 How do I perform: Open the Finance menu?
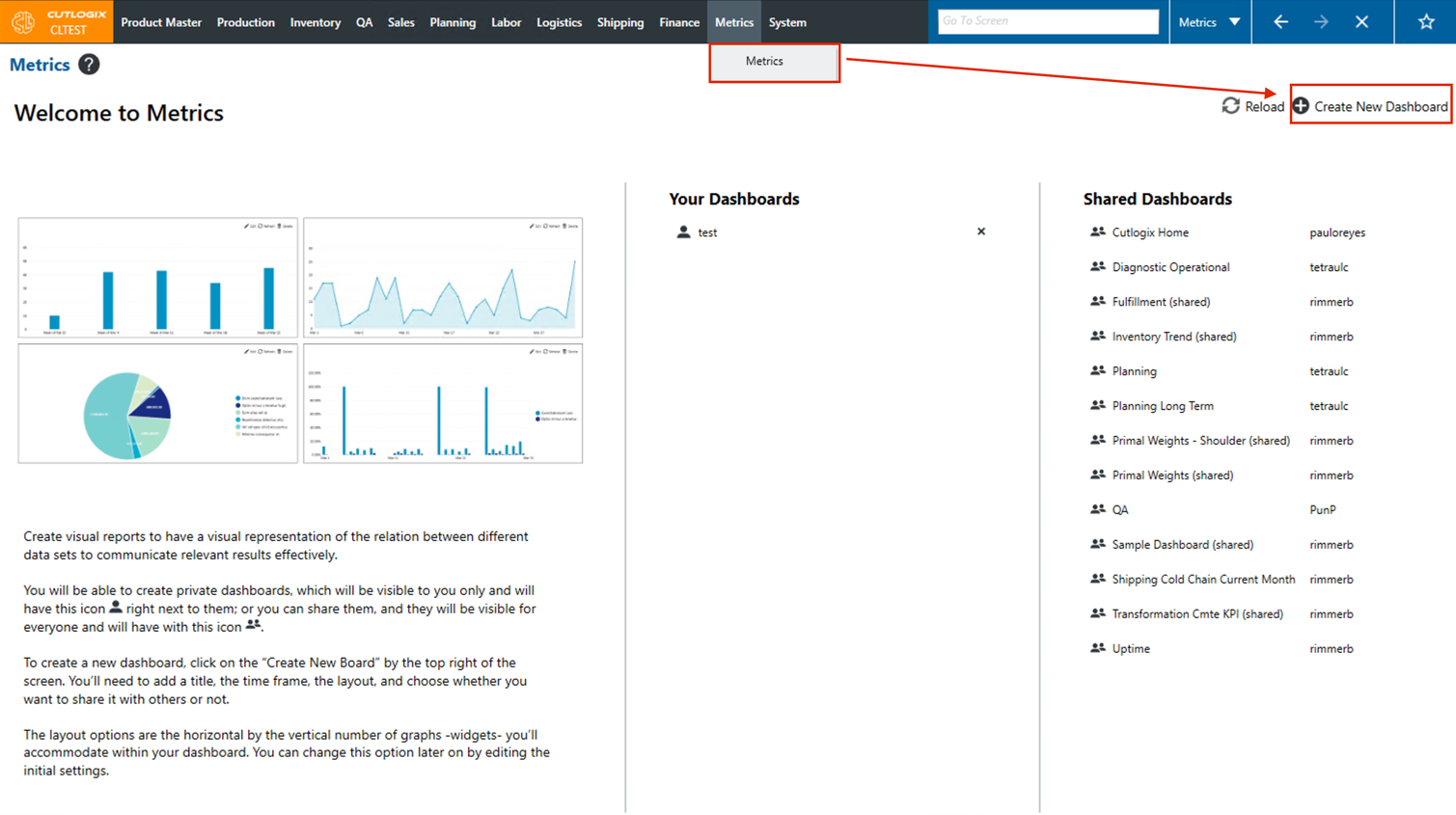[678, 22]
